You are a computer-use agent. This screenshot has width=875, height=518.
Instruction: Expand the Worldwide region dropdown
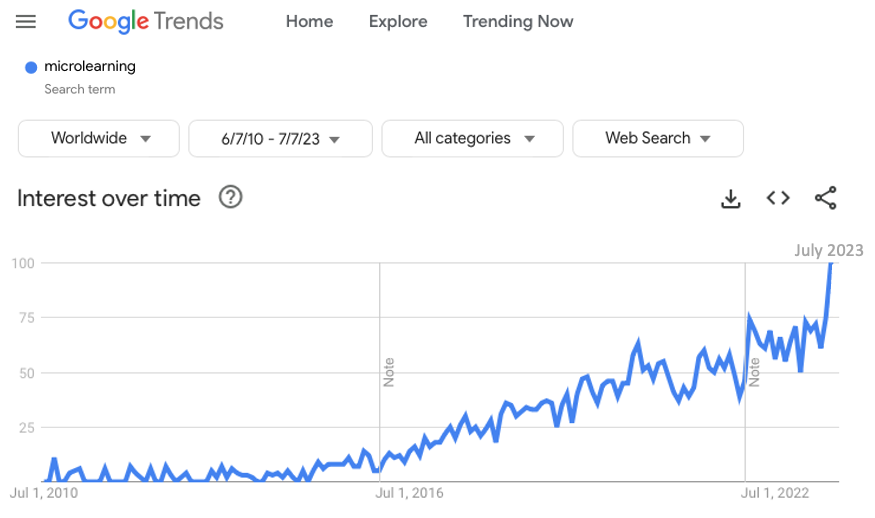[99, 138]
